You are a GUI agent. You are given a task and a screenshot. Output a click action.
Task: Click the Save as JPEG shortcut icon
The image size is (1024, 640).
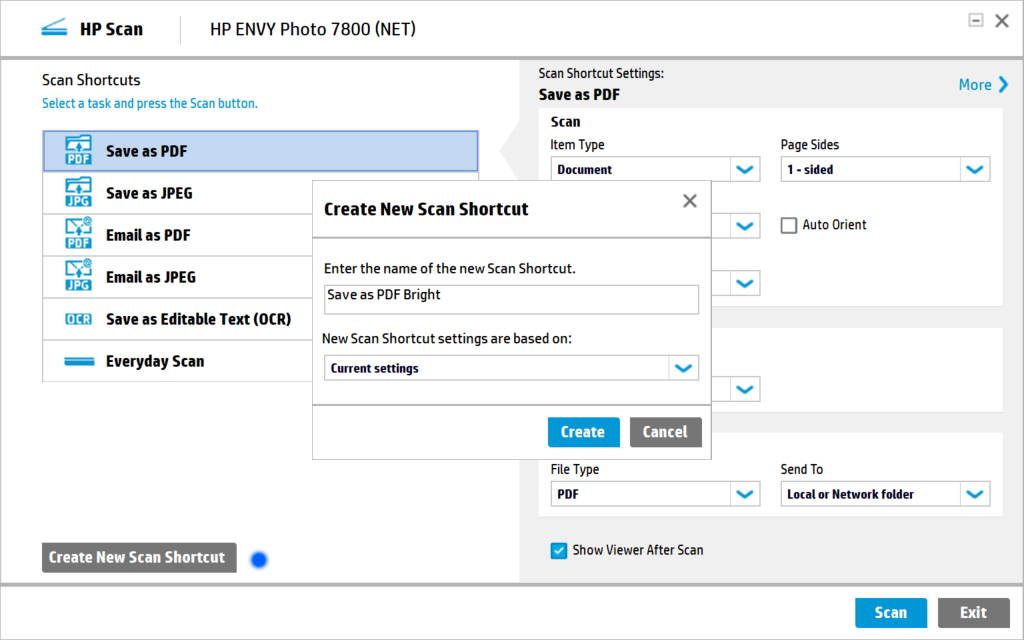click(x=78, y=193)
